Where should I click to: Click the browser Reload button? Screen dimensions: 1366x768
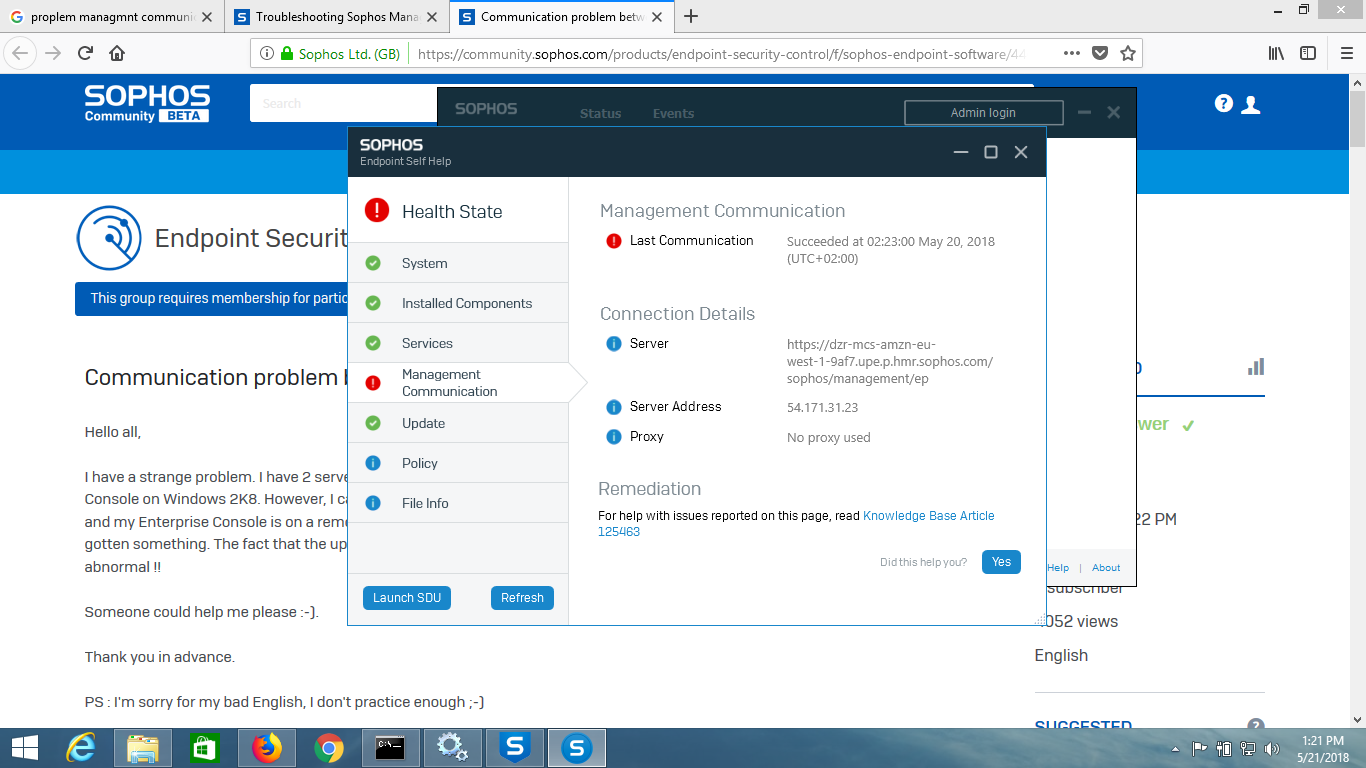coord(85,54)
